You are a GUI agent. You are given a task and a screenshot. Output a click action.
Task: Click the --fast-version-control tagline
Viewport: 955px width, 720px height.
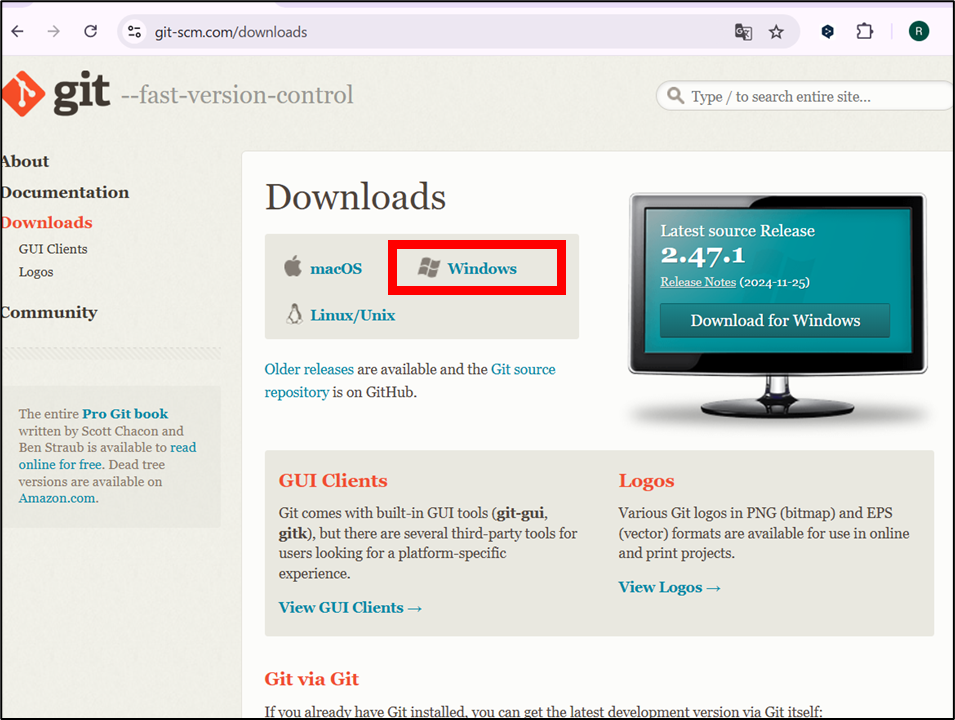(x=237, y=95)
